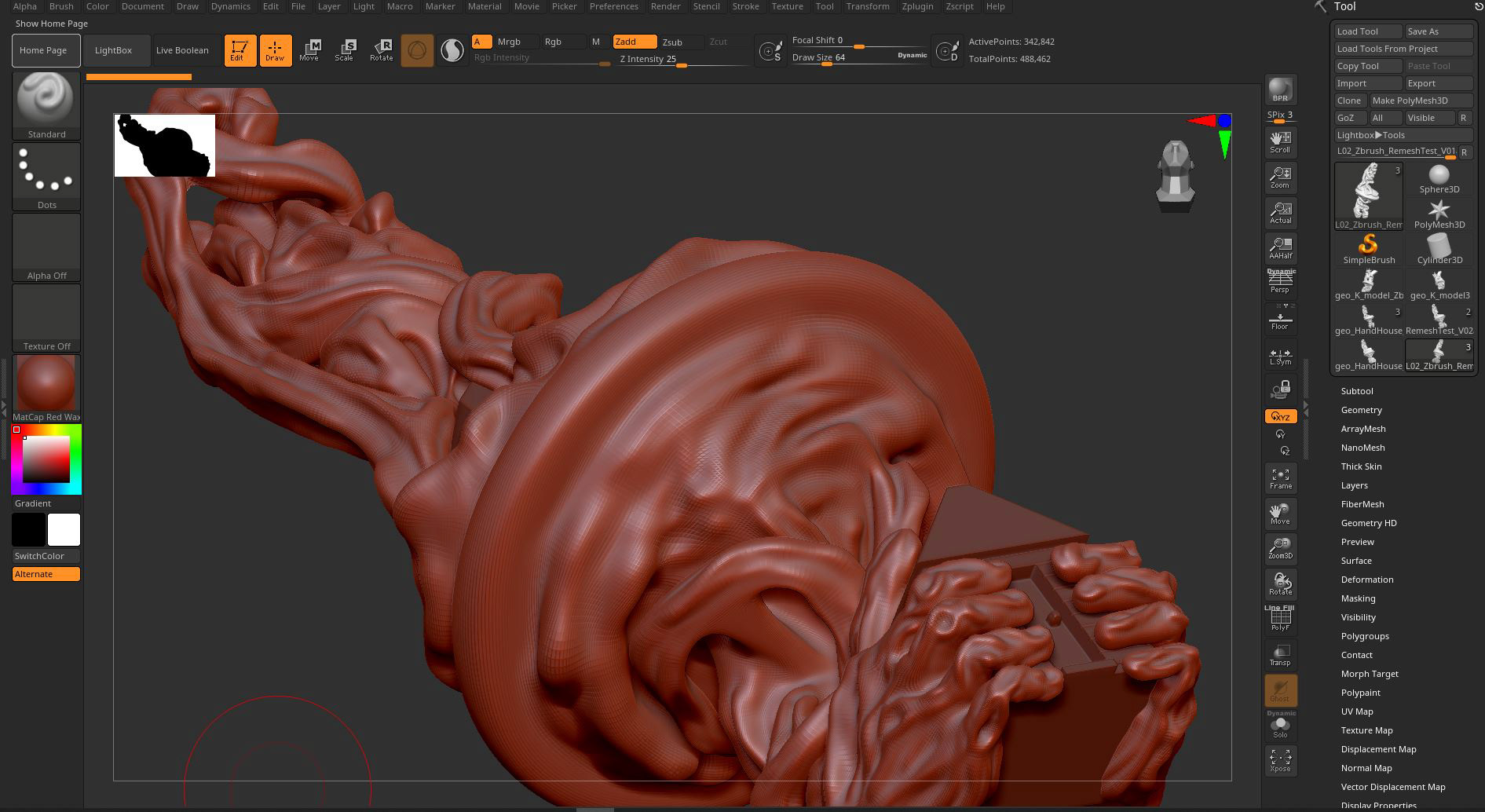Image resolution: width=1485 pixels, height=812 pixels.
Task: Toggle L.Sym local symmetry
Action: [1280, 354]
